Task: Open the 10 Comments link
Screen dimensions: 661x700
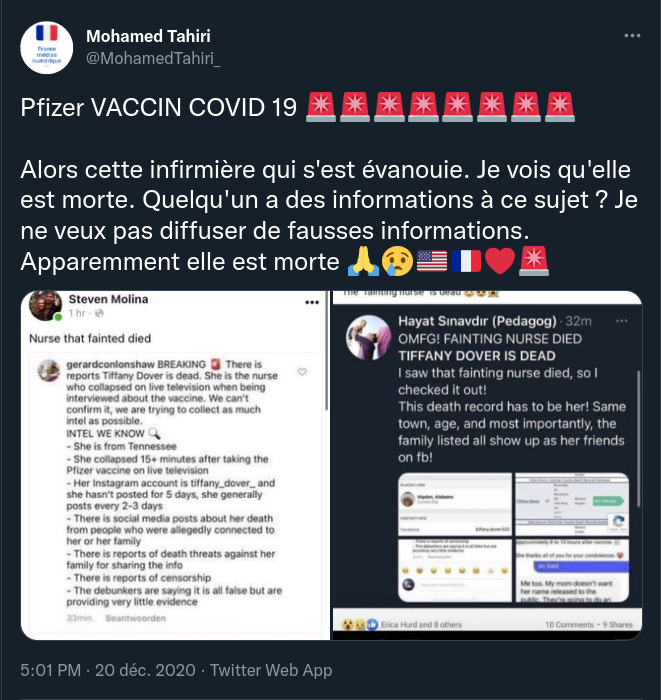Action: [x=570, y=625]
